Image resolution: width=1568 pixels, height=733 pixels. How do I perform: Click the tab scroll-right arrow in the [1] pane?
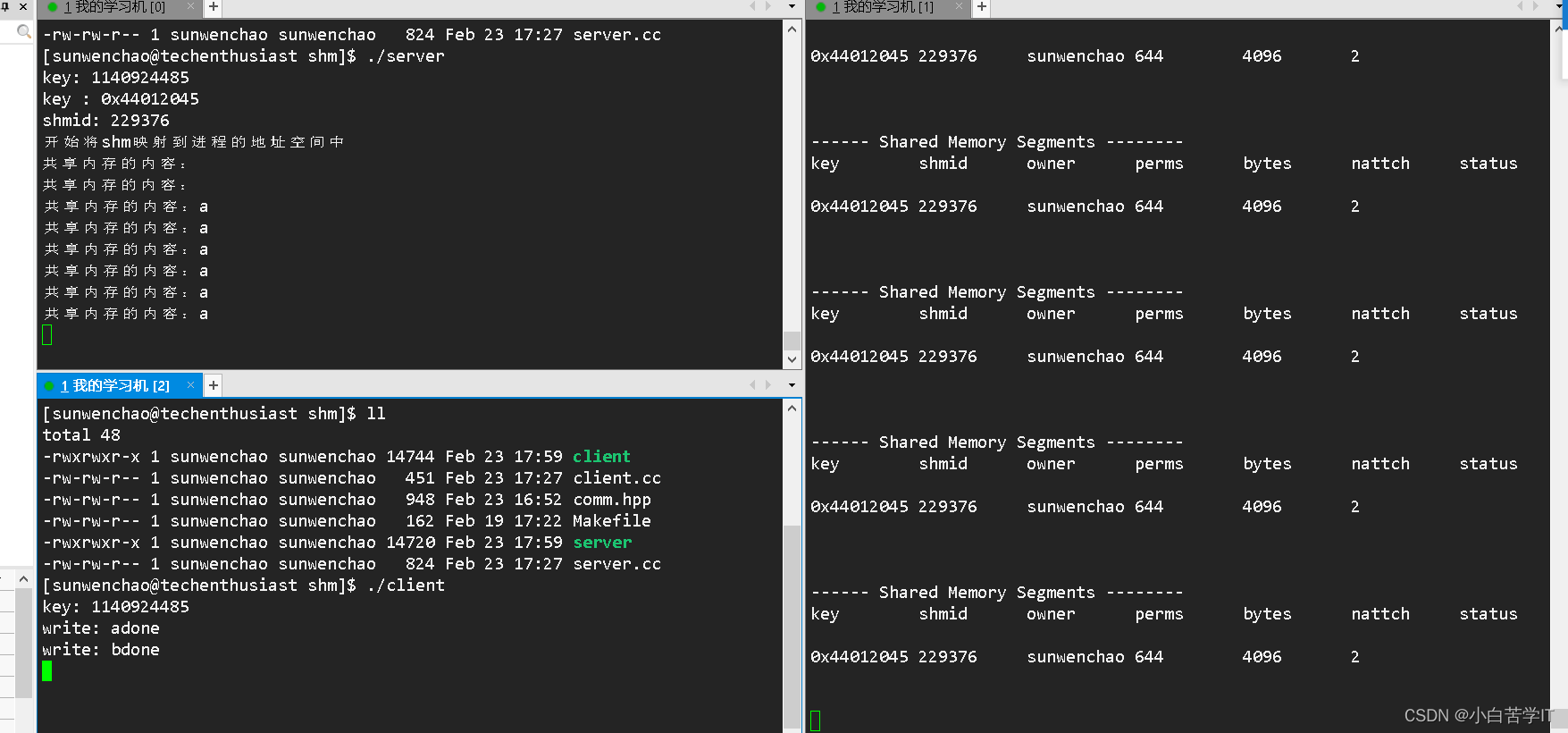coord(1536,6)
